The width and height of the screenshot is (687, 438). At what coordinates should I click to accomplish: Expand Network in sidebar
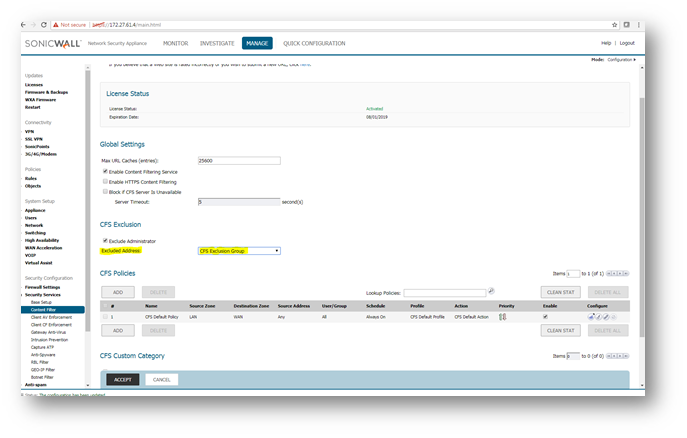[x=34, y=225]
